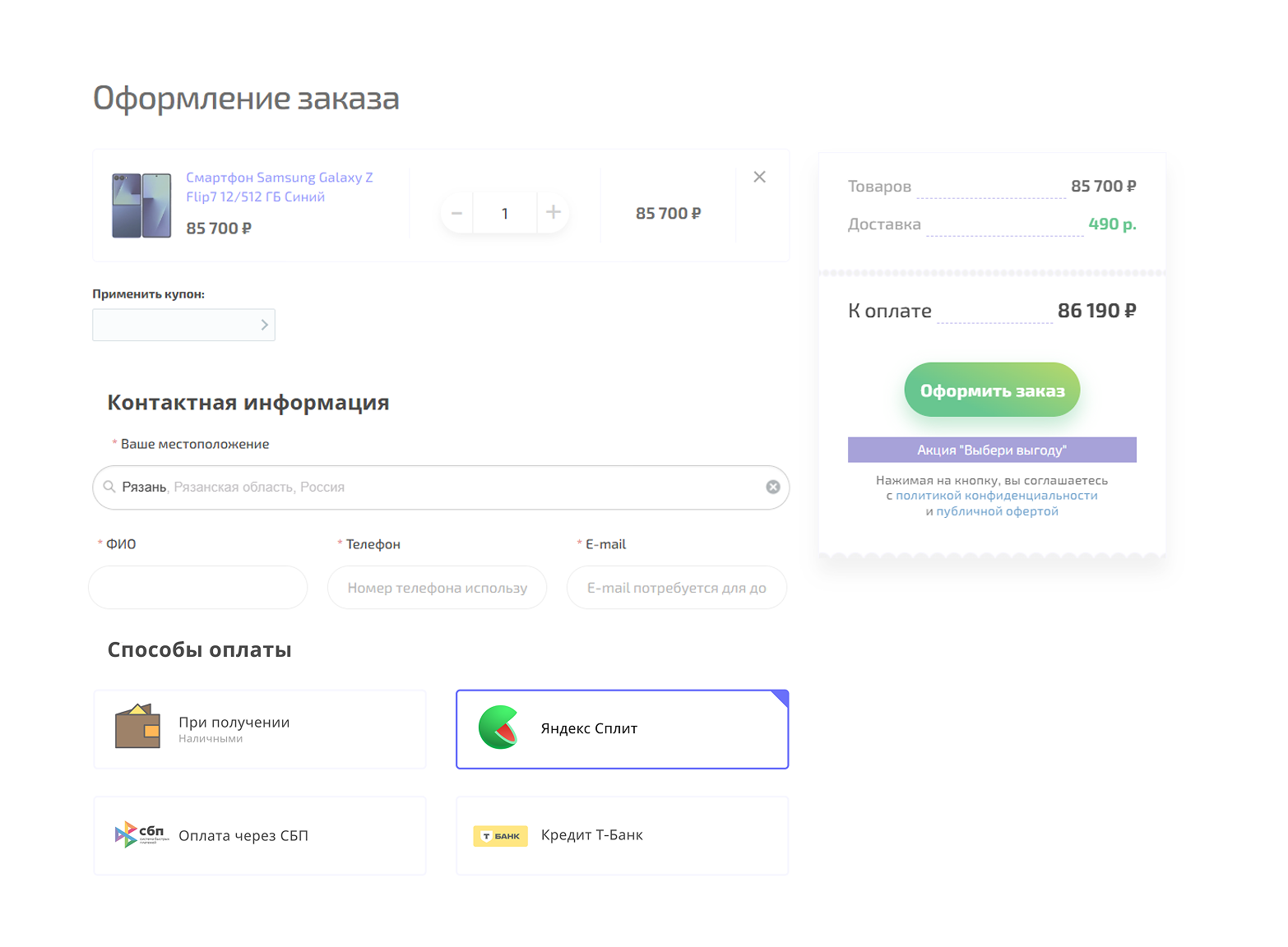
Task: Apply coupon using the arrow icon
Action: click(264, 325)
